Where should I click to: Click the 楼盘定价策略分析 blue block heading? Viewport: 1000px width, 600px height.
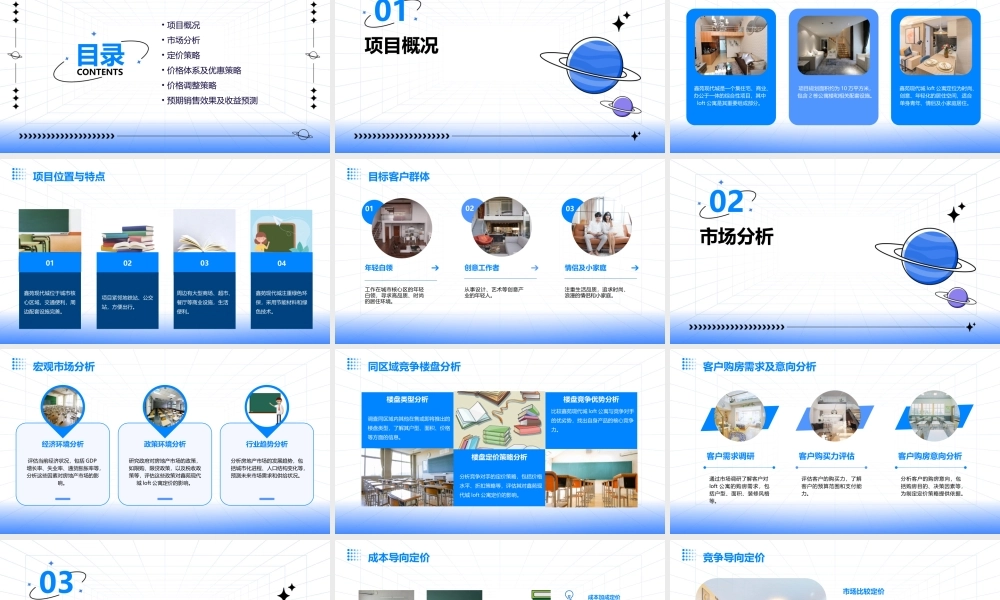499,457
